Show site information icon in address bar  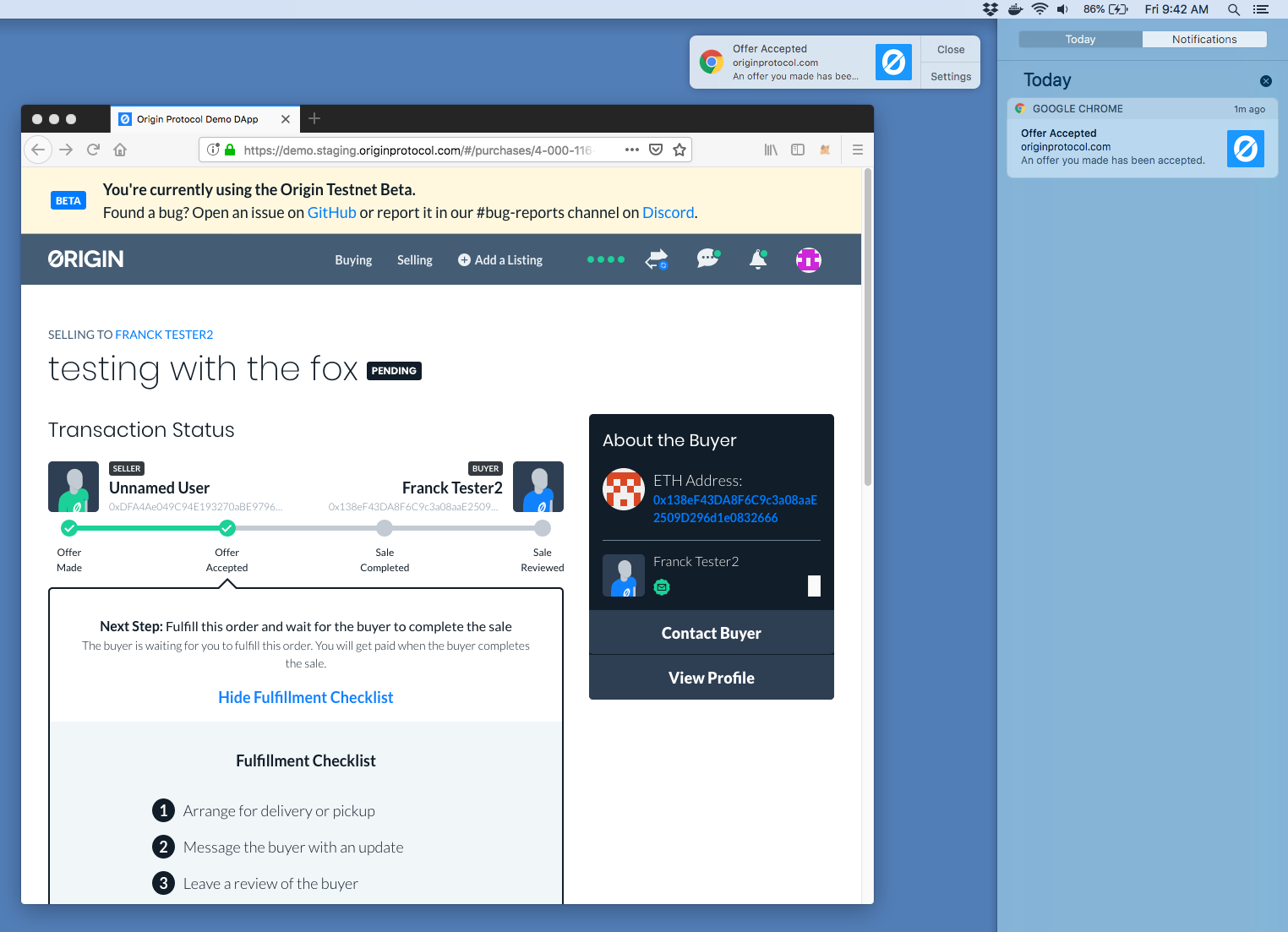(x=213, y=150)
